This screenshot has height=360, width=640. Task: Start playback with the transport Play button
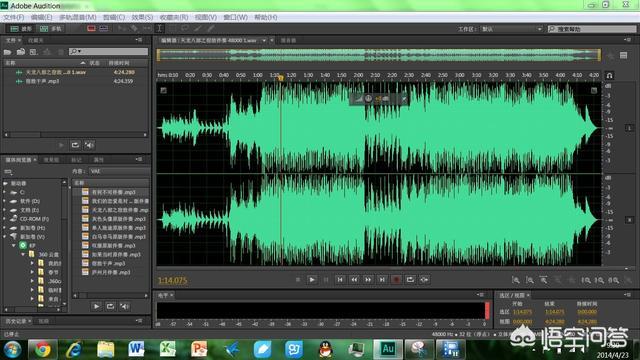[312, 280]
